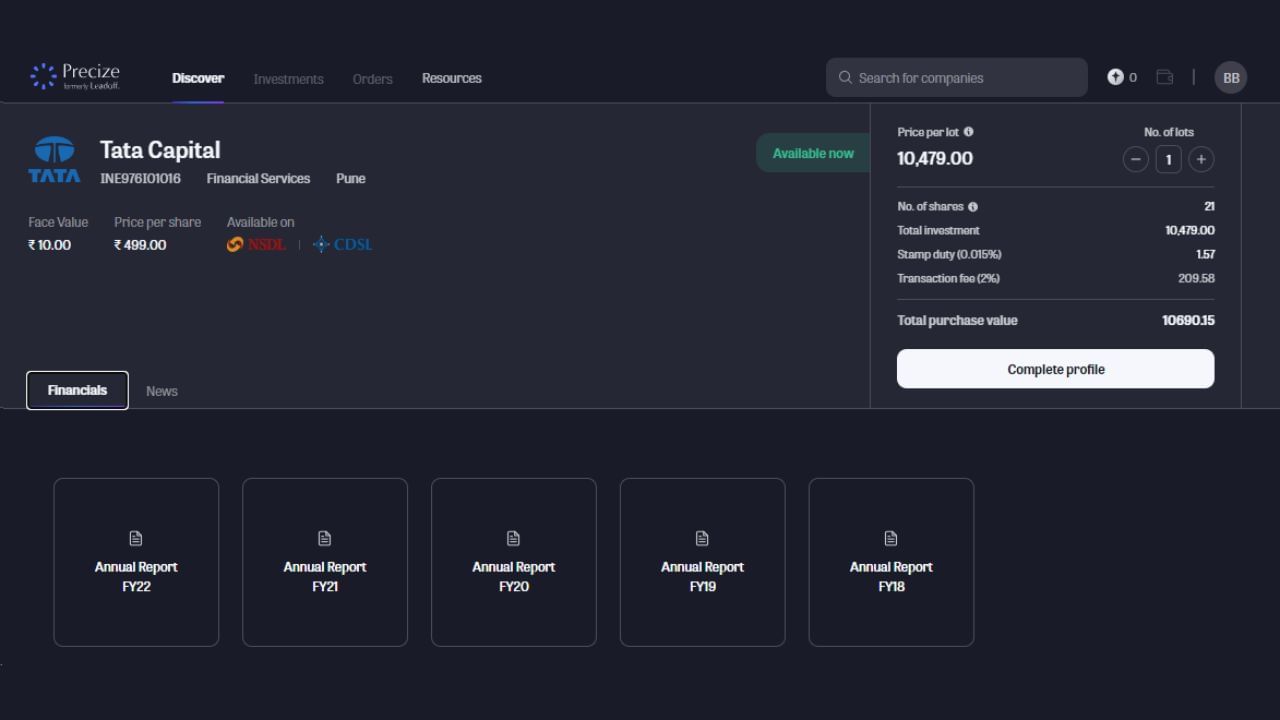Click the Tata logo
Viewport: 1280px width, 720px height.
click(54, 159)
